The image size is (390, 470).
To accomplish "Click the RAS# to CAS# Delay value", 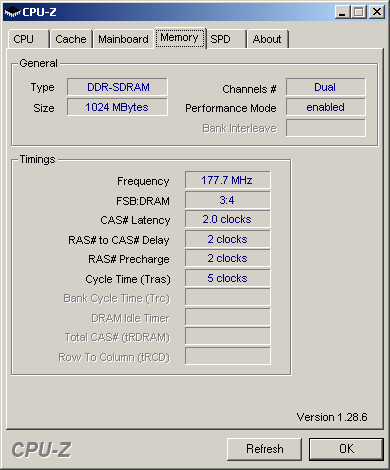I will [228, 239].
